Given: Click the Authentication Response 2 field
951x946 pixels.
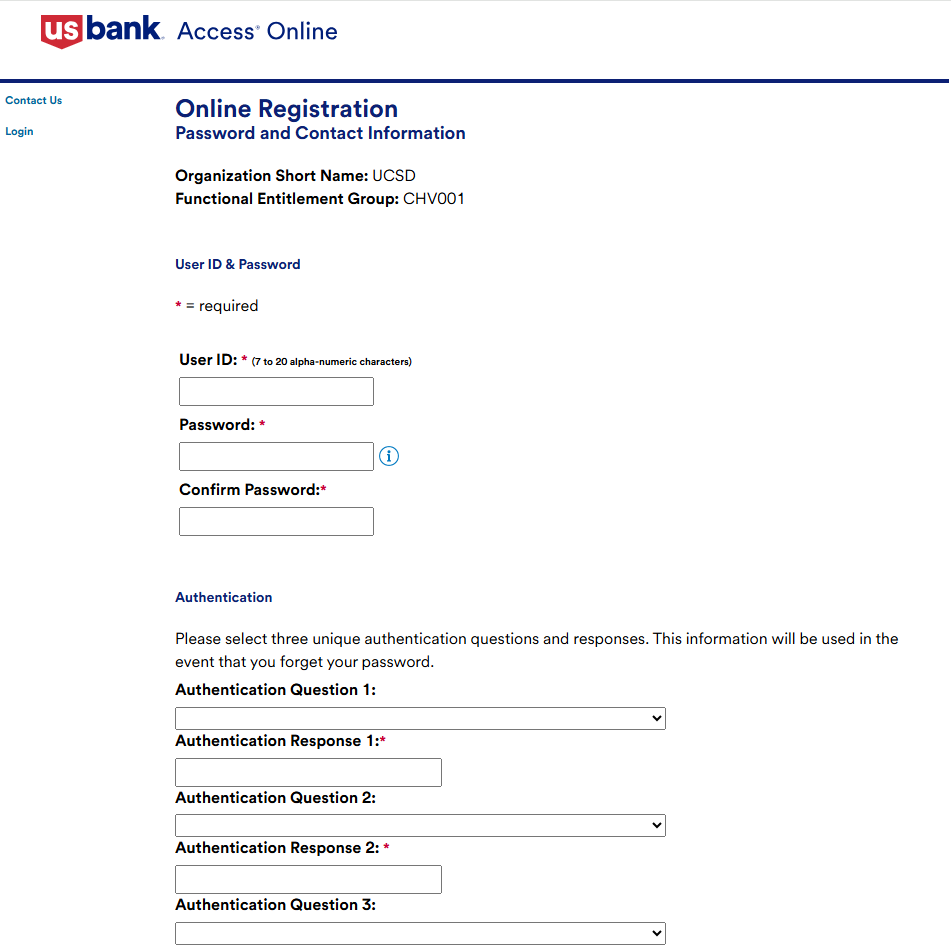Looking at the screenshot, I should (x=308, y=879).
